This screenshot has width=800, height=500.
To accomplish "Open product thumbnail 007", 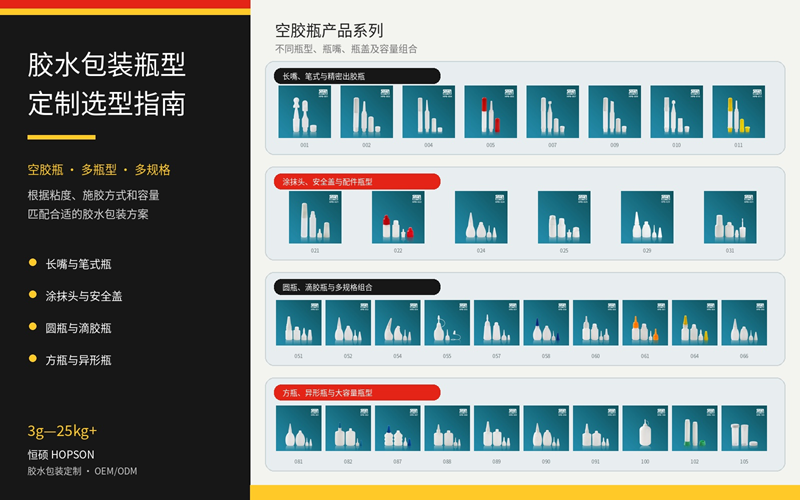I will [x=553, y=112].
